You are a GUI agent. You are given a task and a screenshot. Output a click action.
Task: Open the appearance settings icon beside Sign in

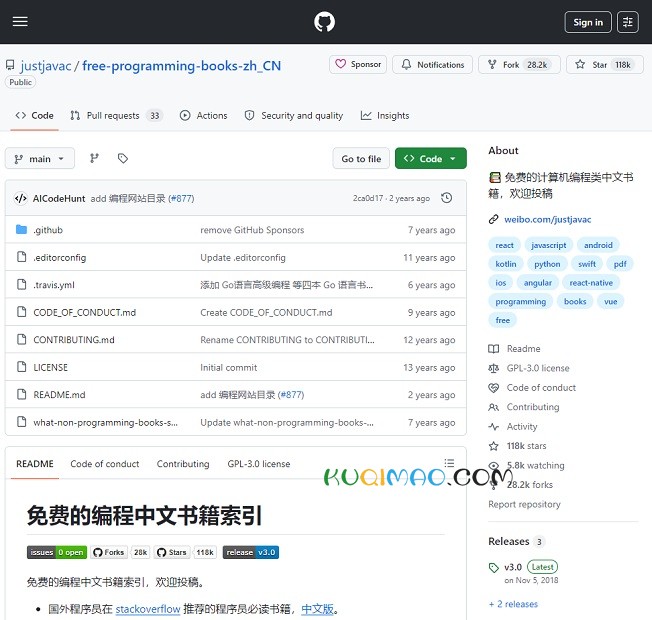tap(627, 22)
